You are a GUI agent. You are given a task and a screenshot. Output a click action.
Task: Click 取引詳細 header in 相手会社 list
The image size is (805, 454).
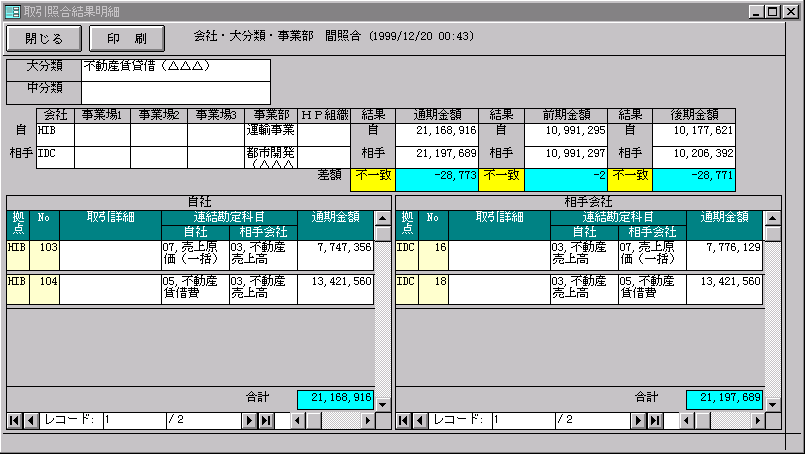click(500, 225)
